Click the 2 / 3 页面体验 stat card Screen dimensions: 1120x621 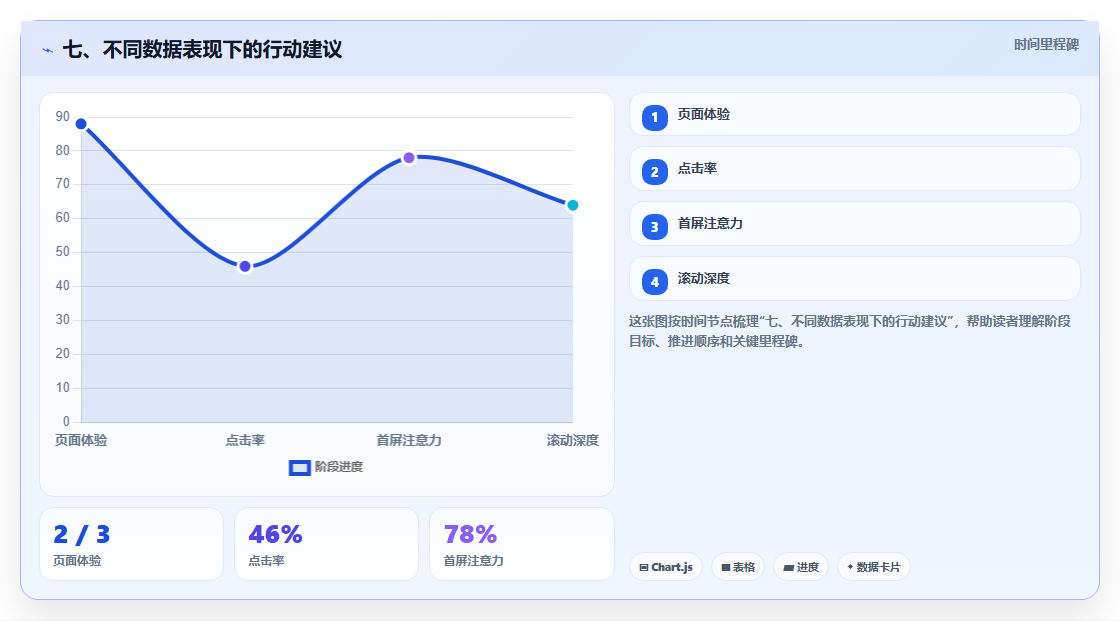[131, 545]
